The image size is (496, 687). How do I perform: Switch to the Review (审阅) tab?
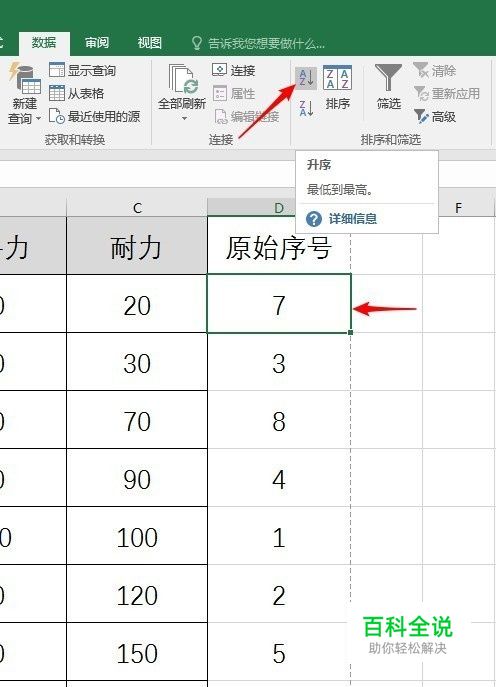[x=97, y=42]
